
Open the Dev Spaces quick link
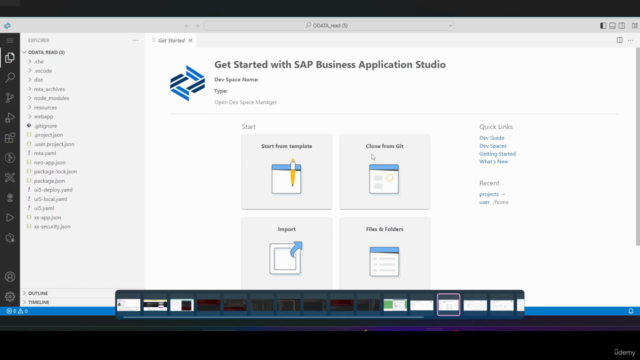click(x=493, y=146)
